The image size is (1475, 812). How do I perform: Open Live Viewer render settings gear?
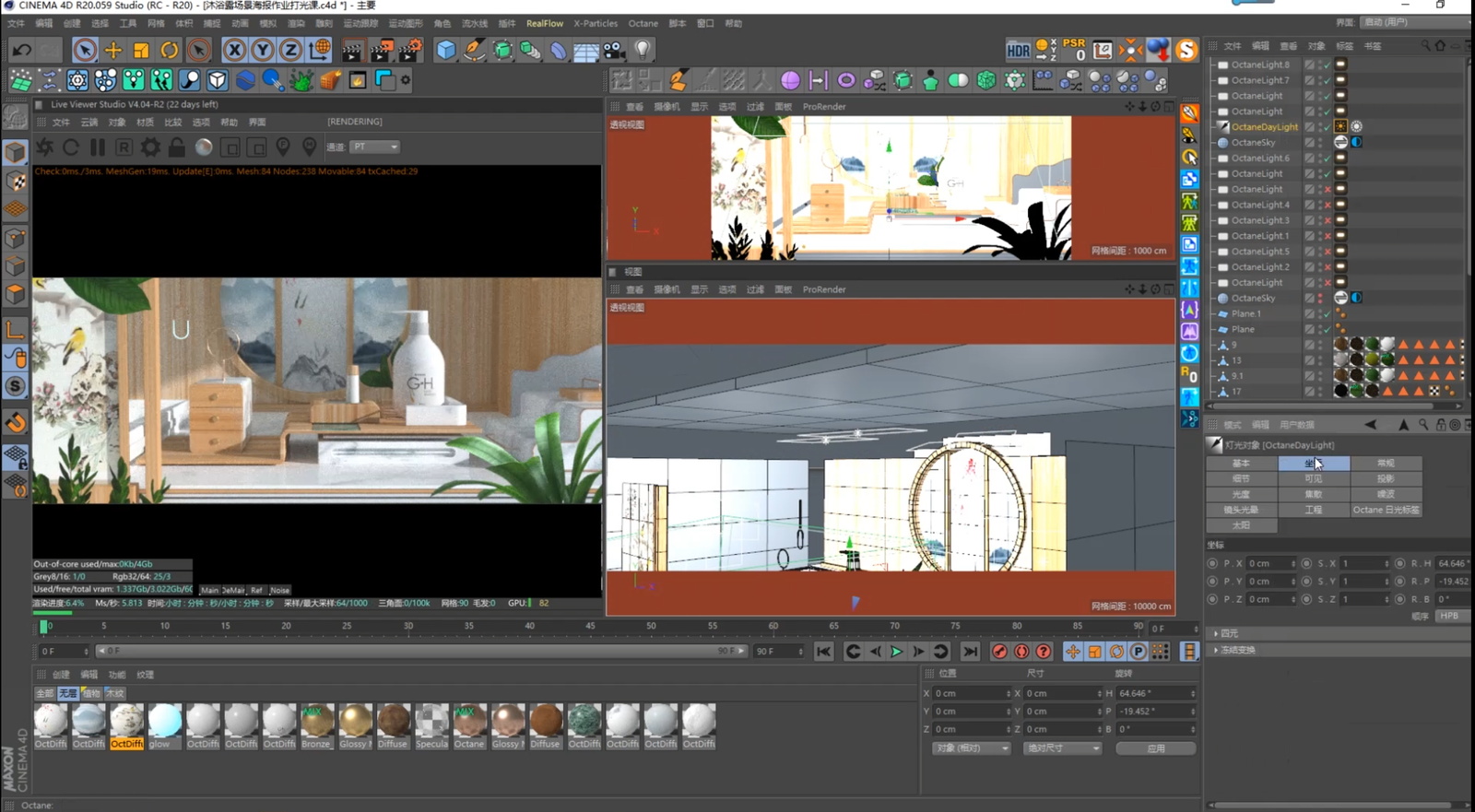coord(150,147)
